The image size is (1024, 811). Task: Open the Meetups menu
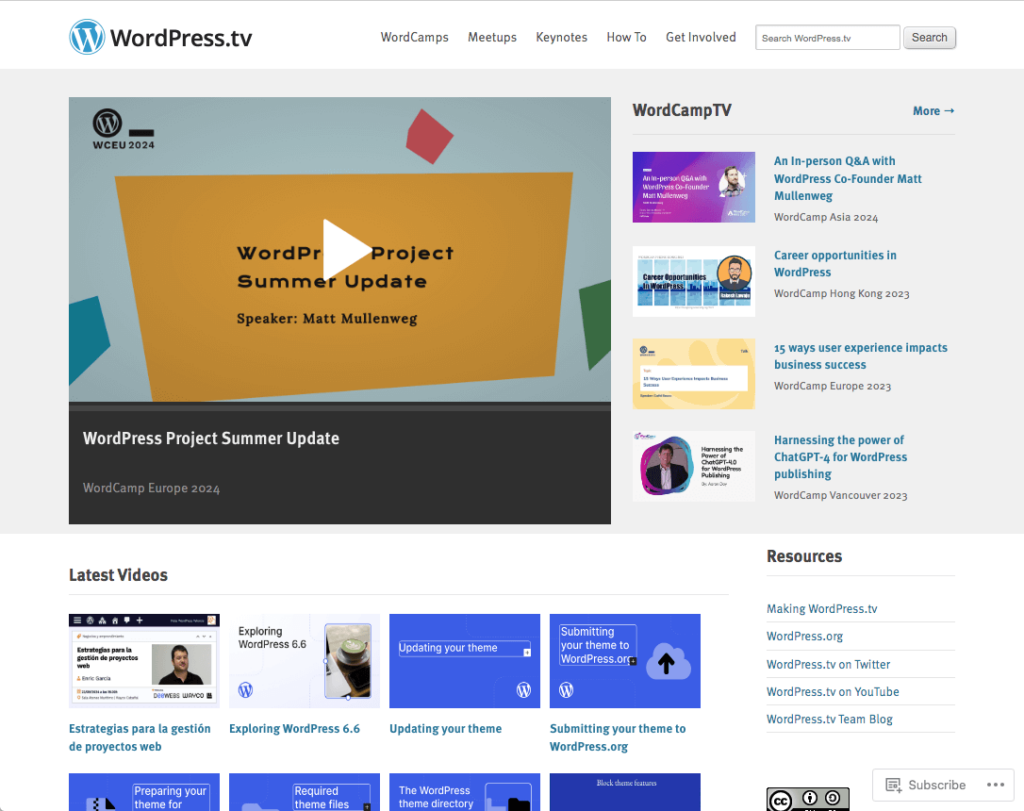coord(492,37)
